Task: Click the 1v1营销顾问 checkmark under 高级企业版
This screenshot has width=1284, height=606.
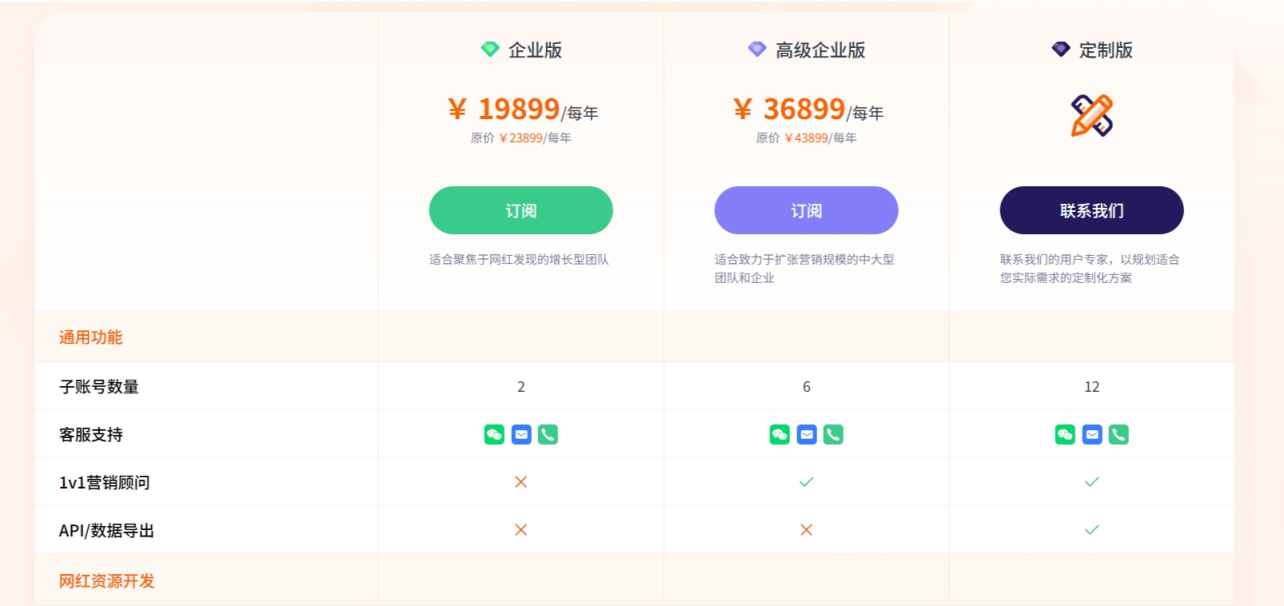Action: 806,482
